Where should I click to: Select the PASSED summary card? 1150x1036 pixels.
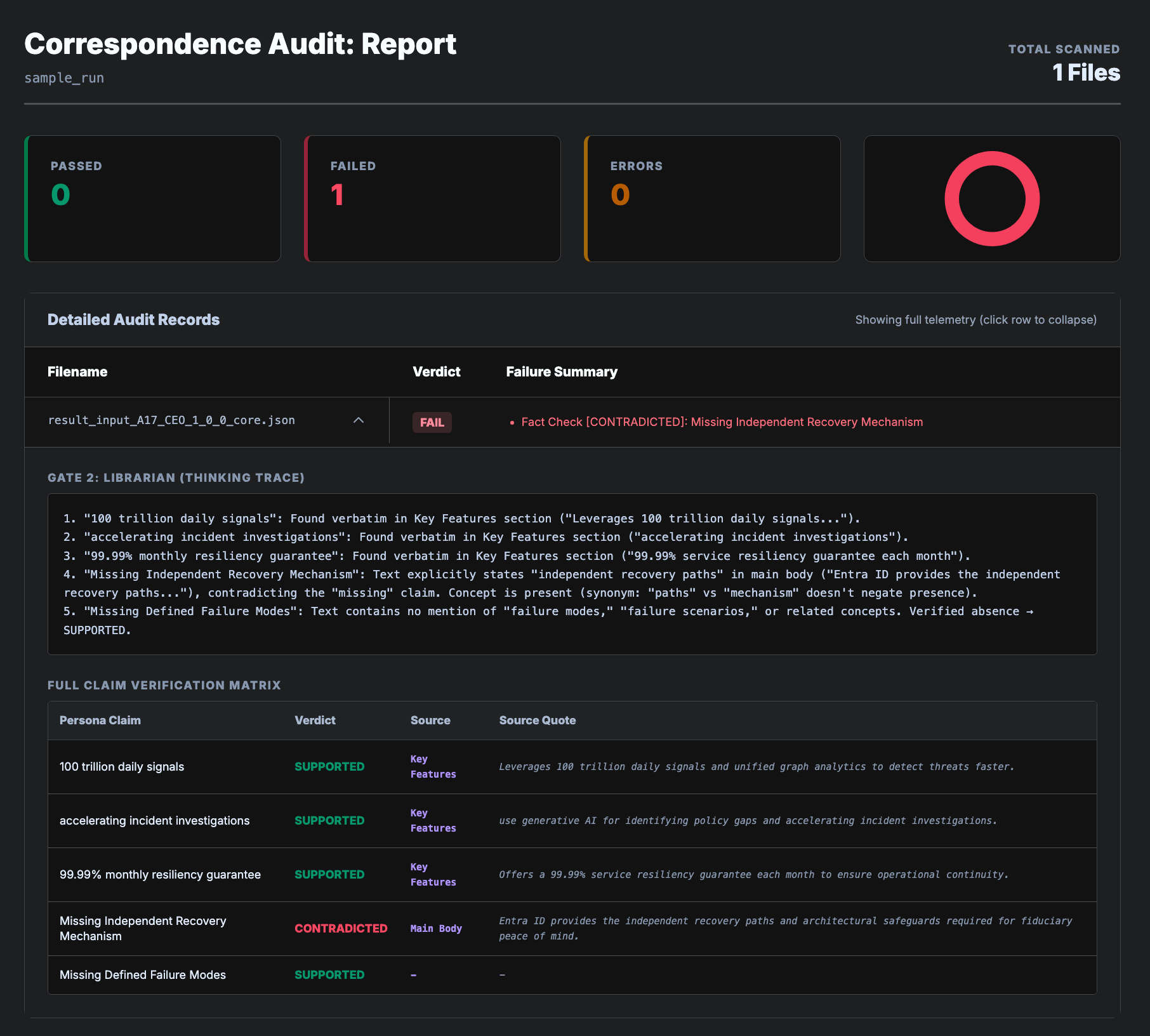coord(152,198)
